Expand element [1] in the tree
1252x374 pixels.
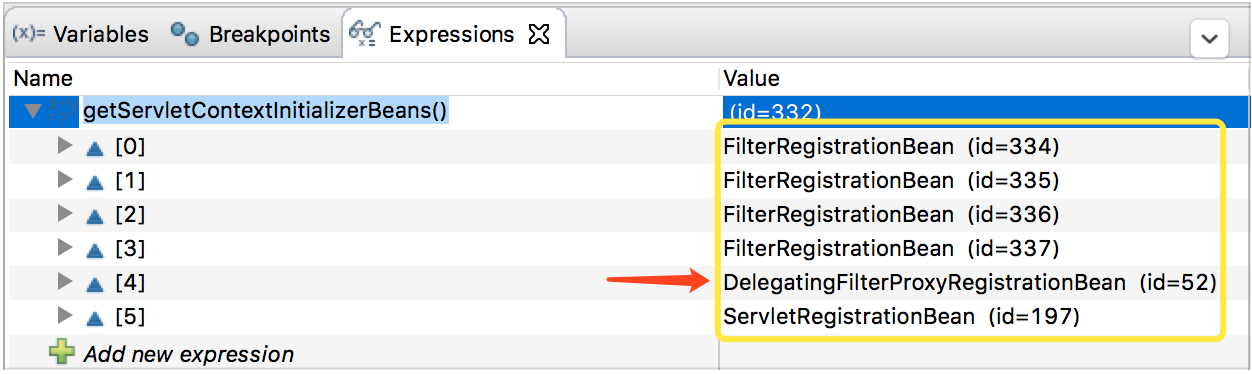(x=66, y=180)
